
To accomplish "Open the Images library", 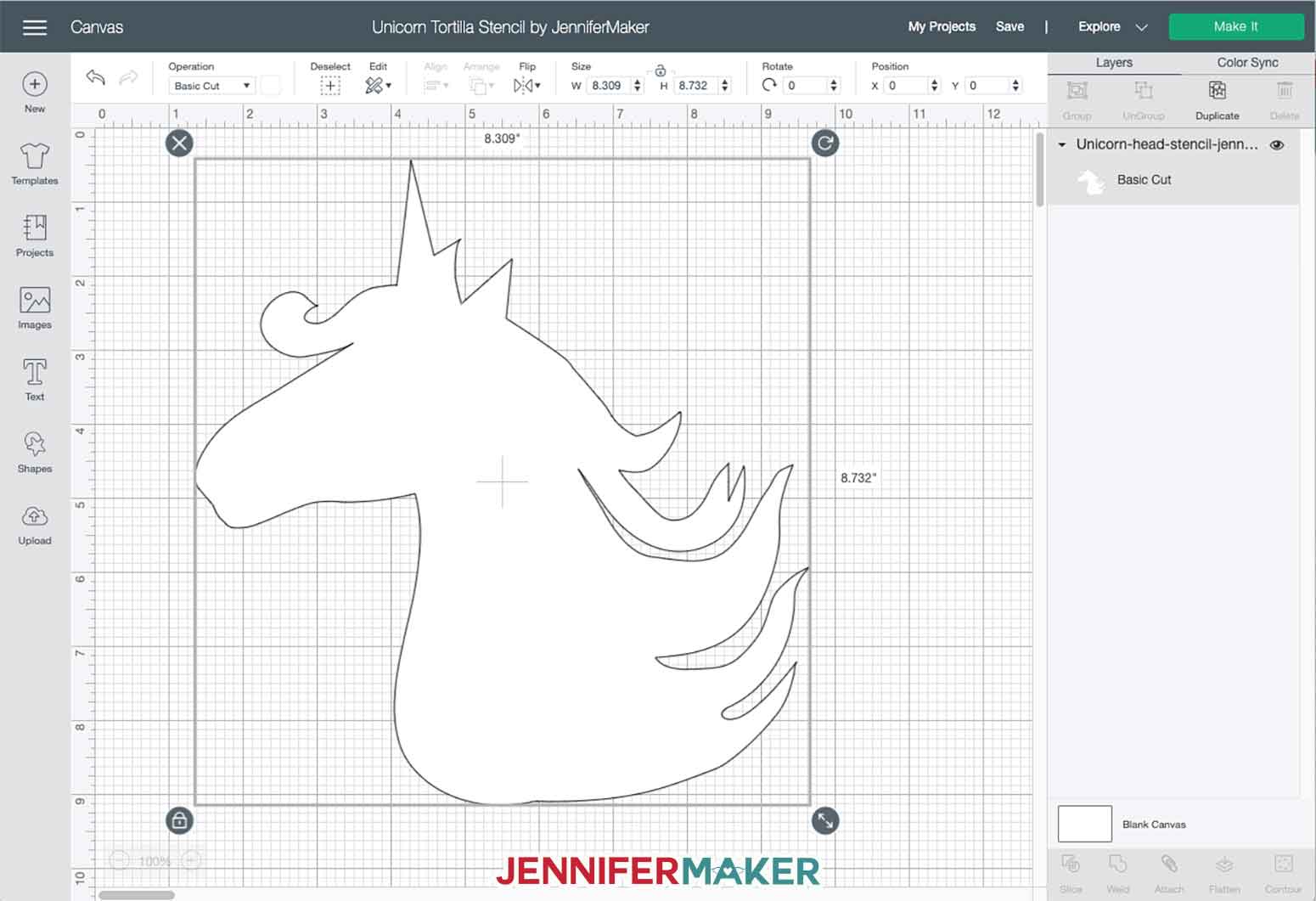I will click(x=35, y=307).
